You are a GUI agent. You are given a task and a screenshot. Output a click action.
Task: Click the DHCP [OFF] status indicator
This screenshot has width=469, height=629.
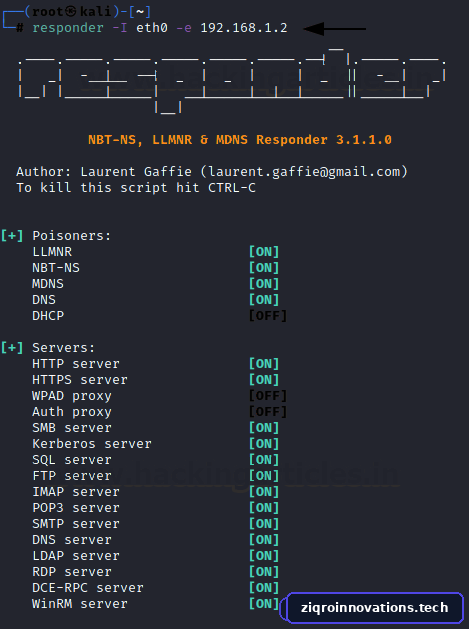coord(268,316)
